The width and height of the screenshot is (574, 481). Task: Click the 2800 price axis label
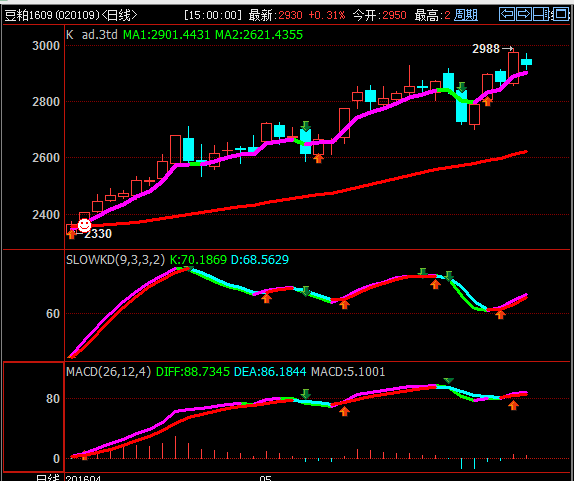[46, 102]
